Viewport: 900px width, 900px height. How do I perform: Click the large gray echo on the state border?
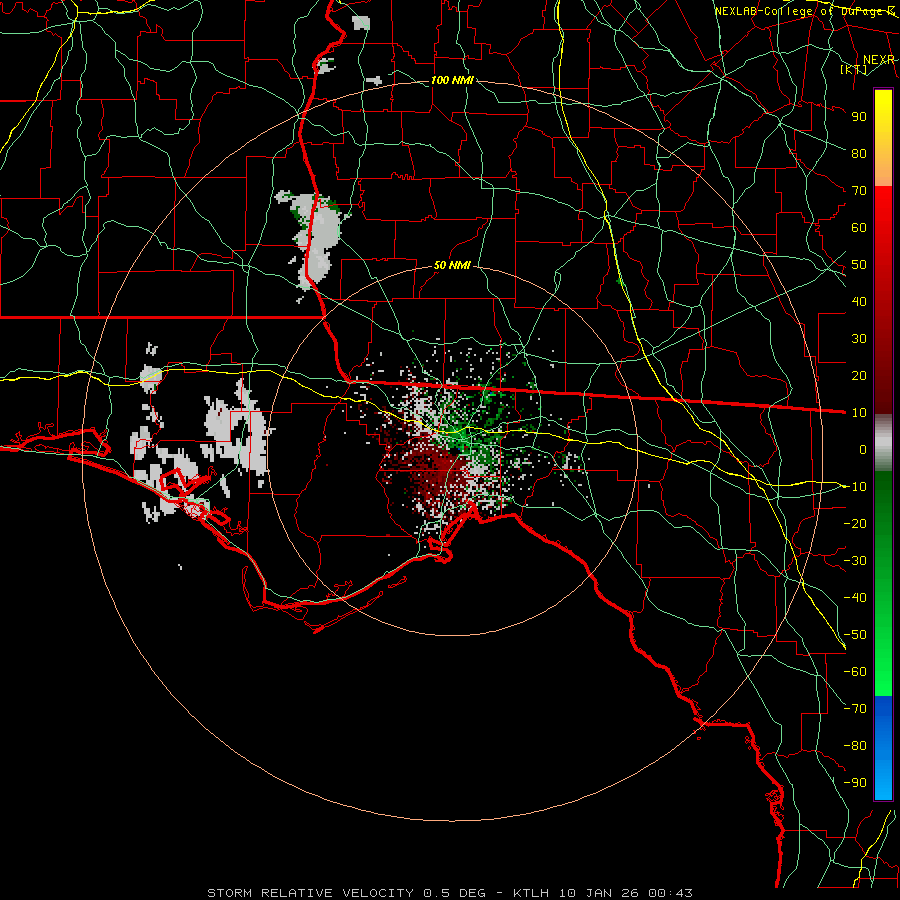316,241
